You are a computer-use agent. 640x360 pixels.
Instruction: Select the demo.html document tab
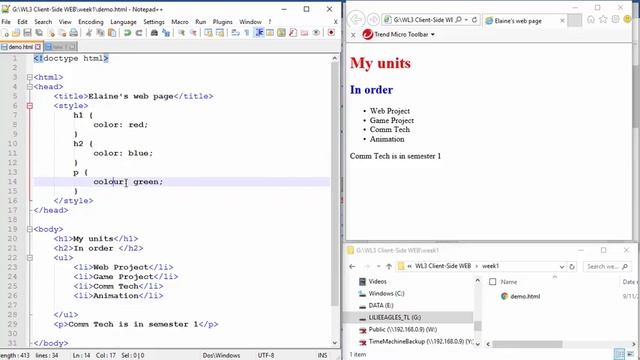click(20, 47)
